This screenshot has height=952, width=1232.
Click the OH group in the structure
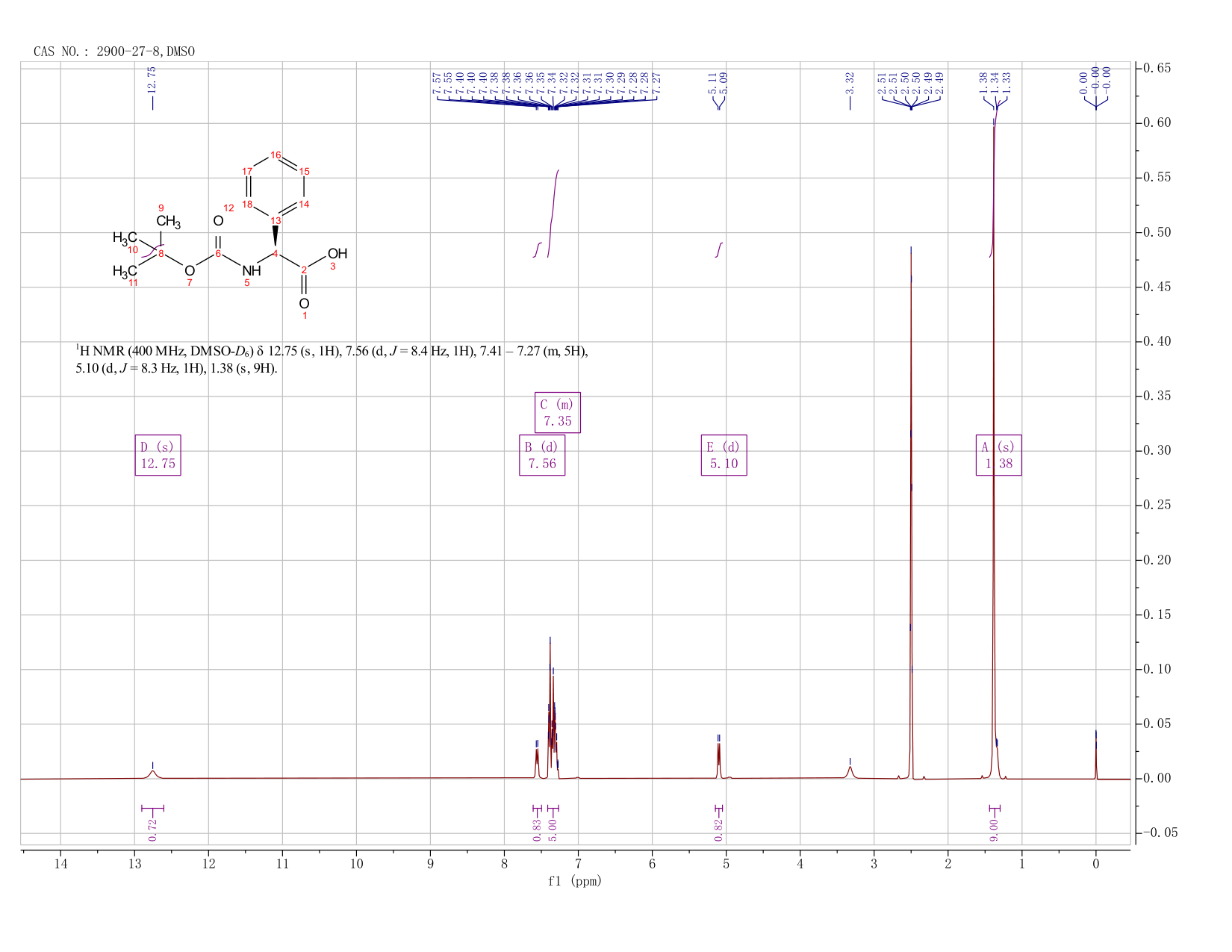coord(337,254)
